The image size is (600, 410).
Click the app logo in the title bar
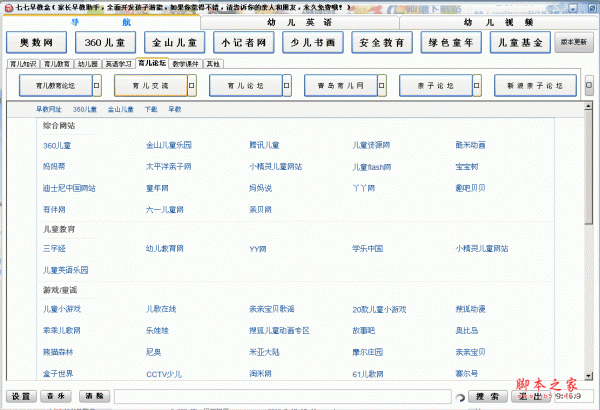pos(8,7)
